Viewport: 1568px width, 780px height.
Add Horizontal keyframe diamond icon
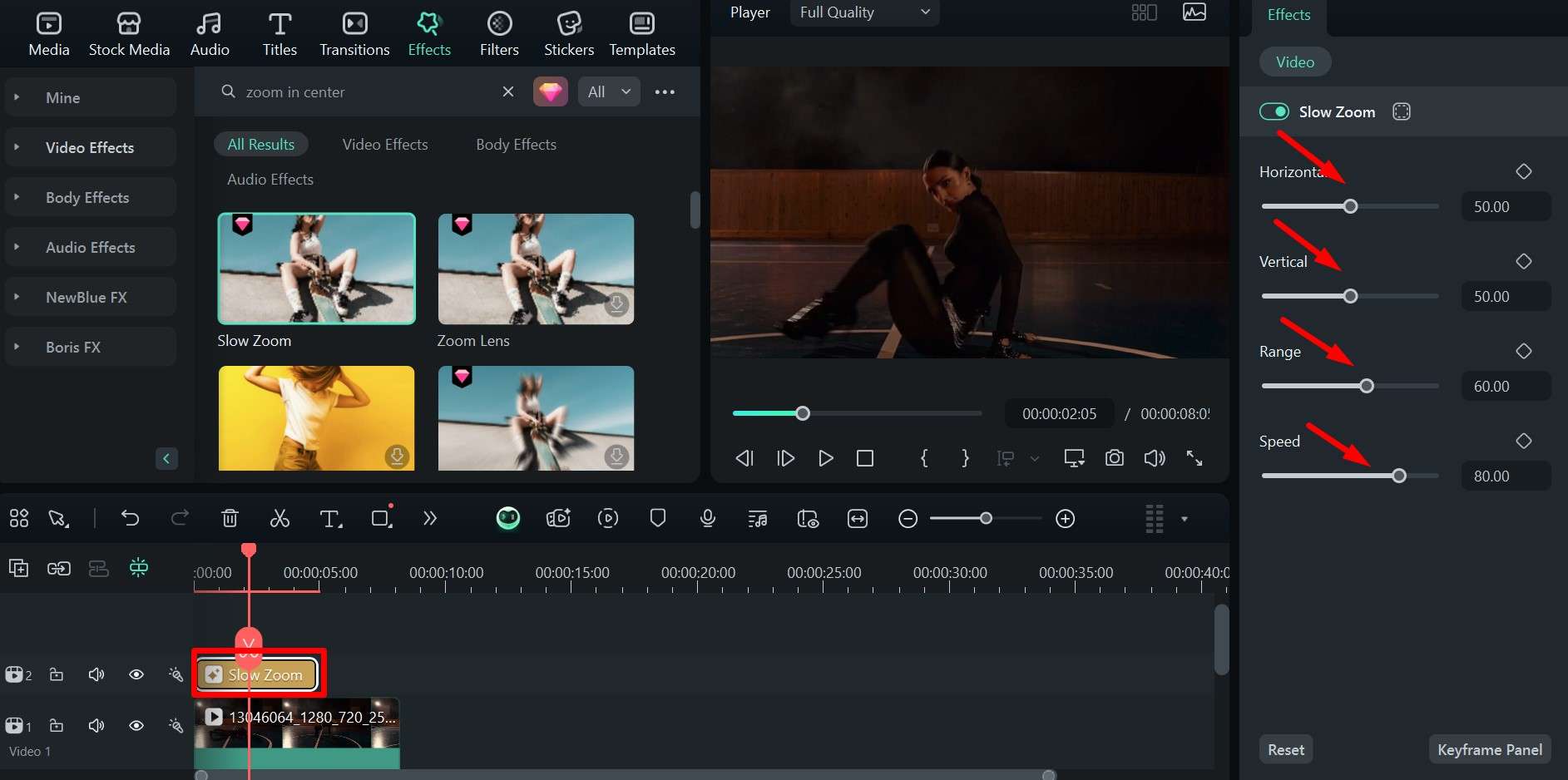pyautogui.click(x=1523, y=172)
